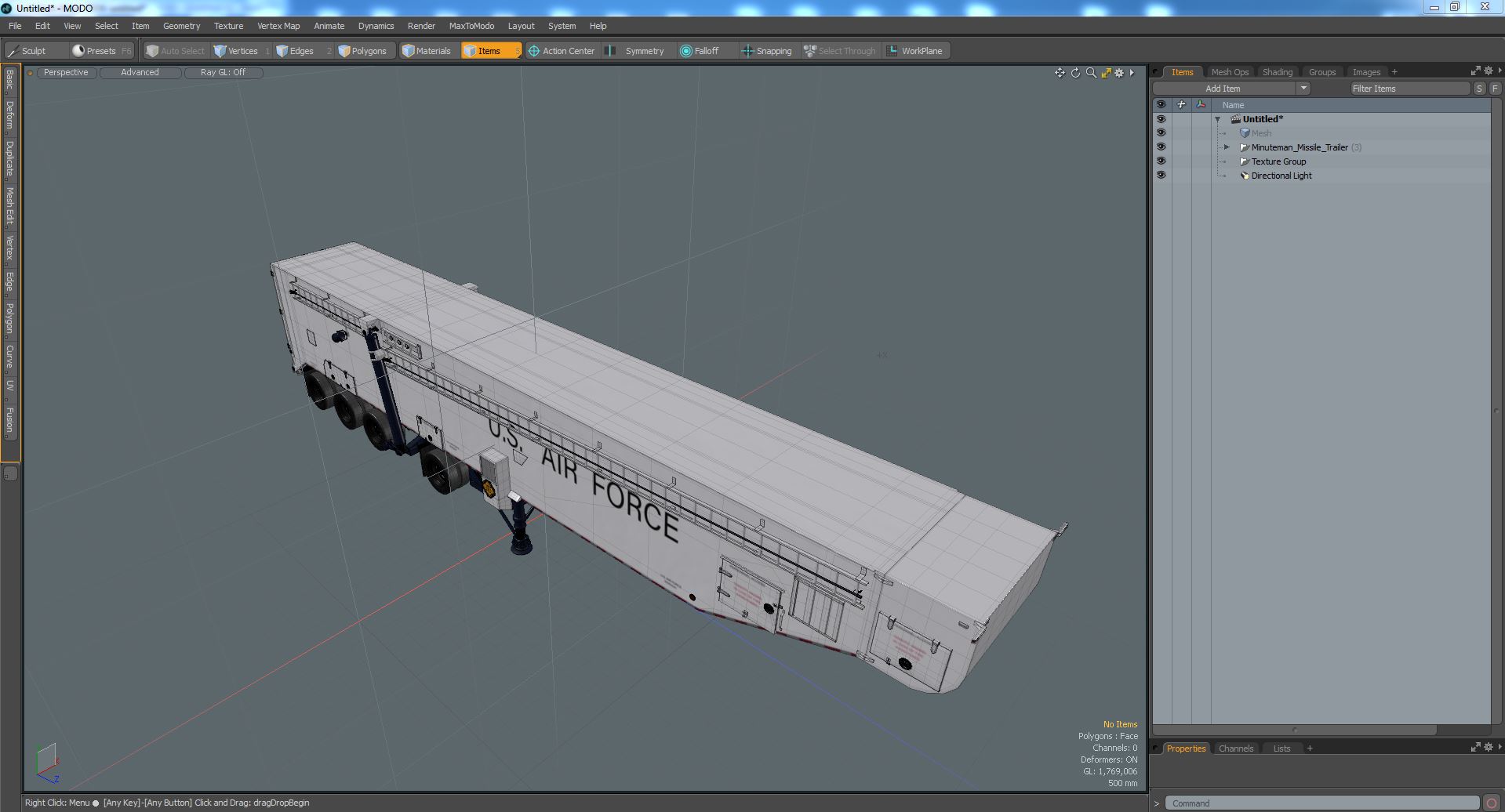Maximize the 3D viewport with the expand icon
The width and height of the screenshot is (1505, 812).
(1106, 73)
